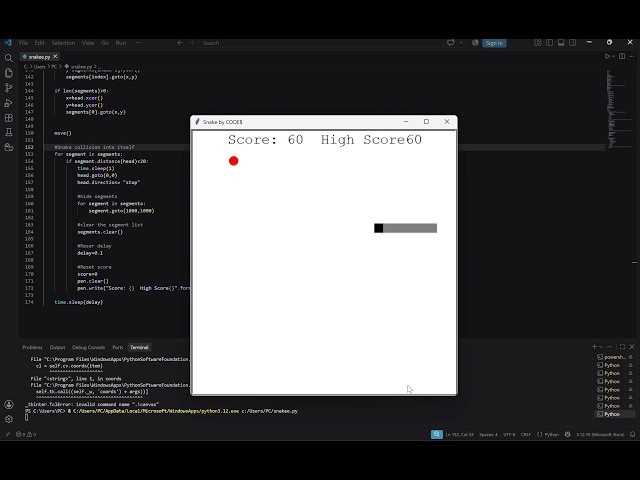Screen dimensions: 640x480
Task: Split the editor to the right
Action: [622, 56]
